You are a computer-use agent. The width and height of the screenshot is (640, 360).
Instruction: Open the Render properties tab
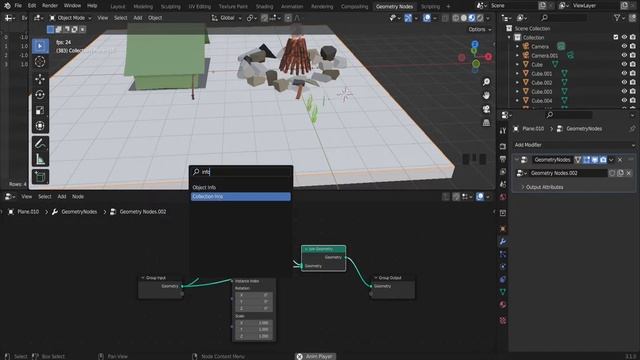pos(503,146)
